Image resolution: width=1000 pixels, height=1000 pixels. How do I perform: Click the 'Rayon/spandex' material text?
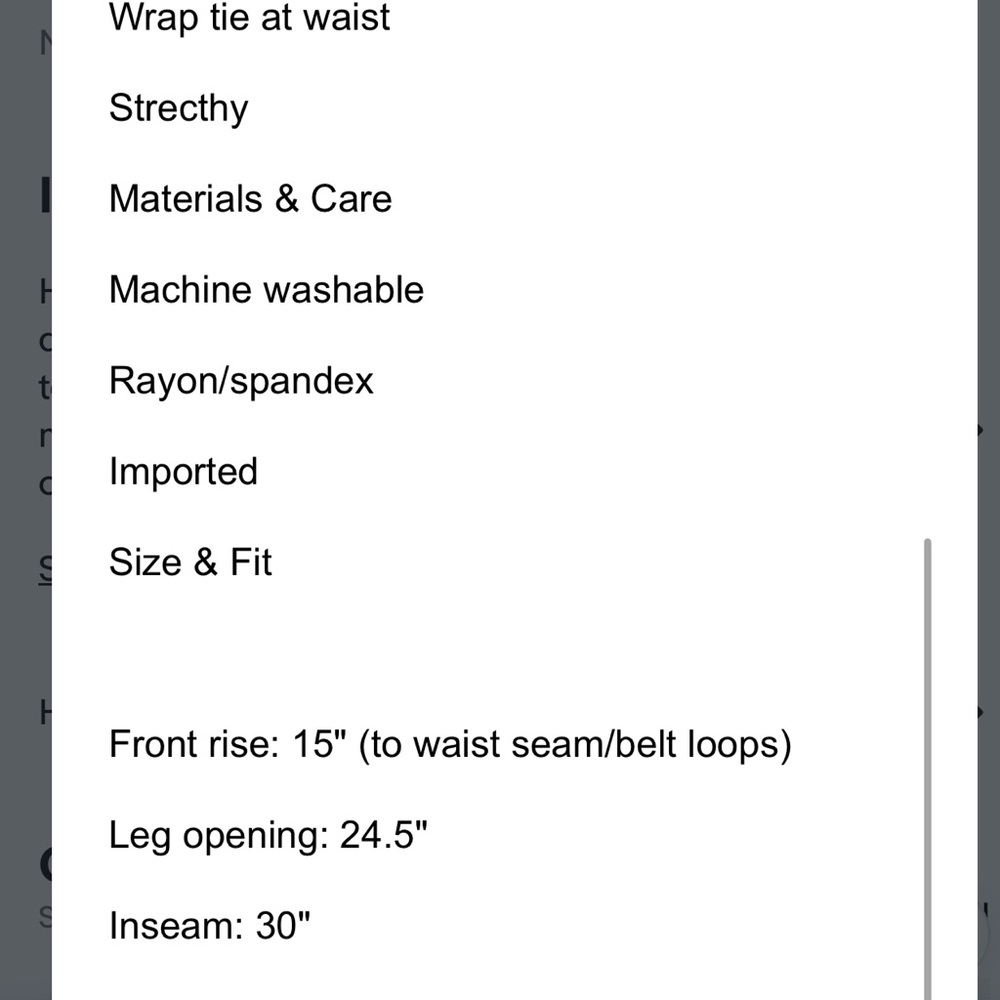241,381
